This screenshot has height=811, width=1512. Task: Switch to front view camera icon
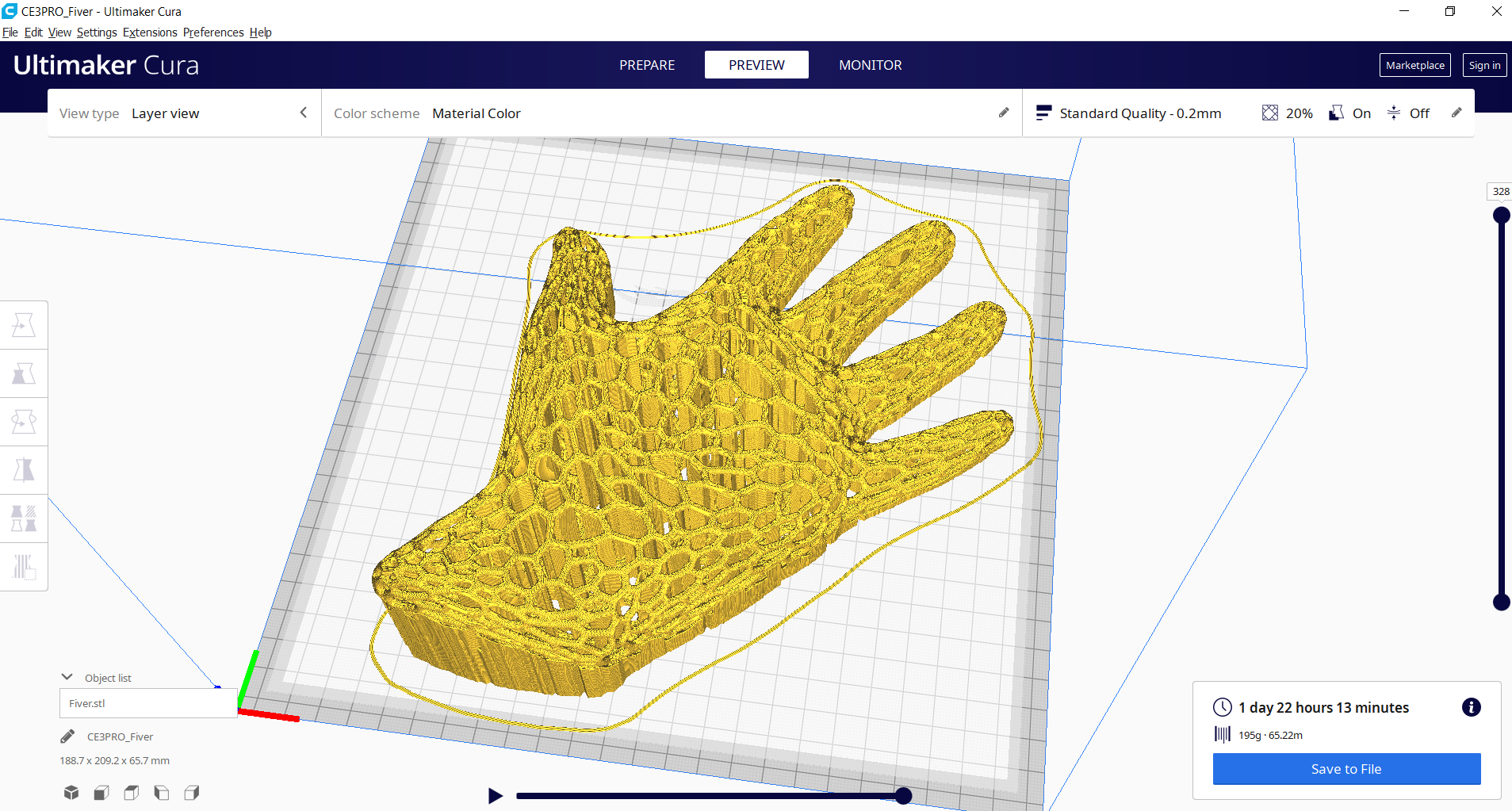click(101, 792)
